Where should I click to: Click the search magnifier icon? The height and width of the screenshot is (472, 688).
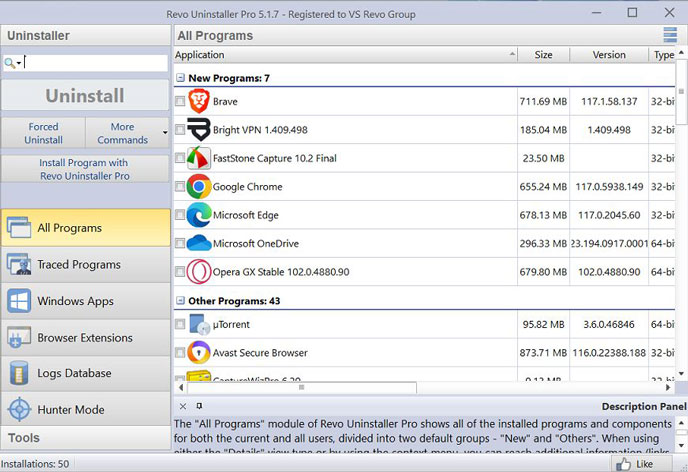pyautogui.click(x=9, y=63)
